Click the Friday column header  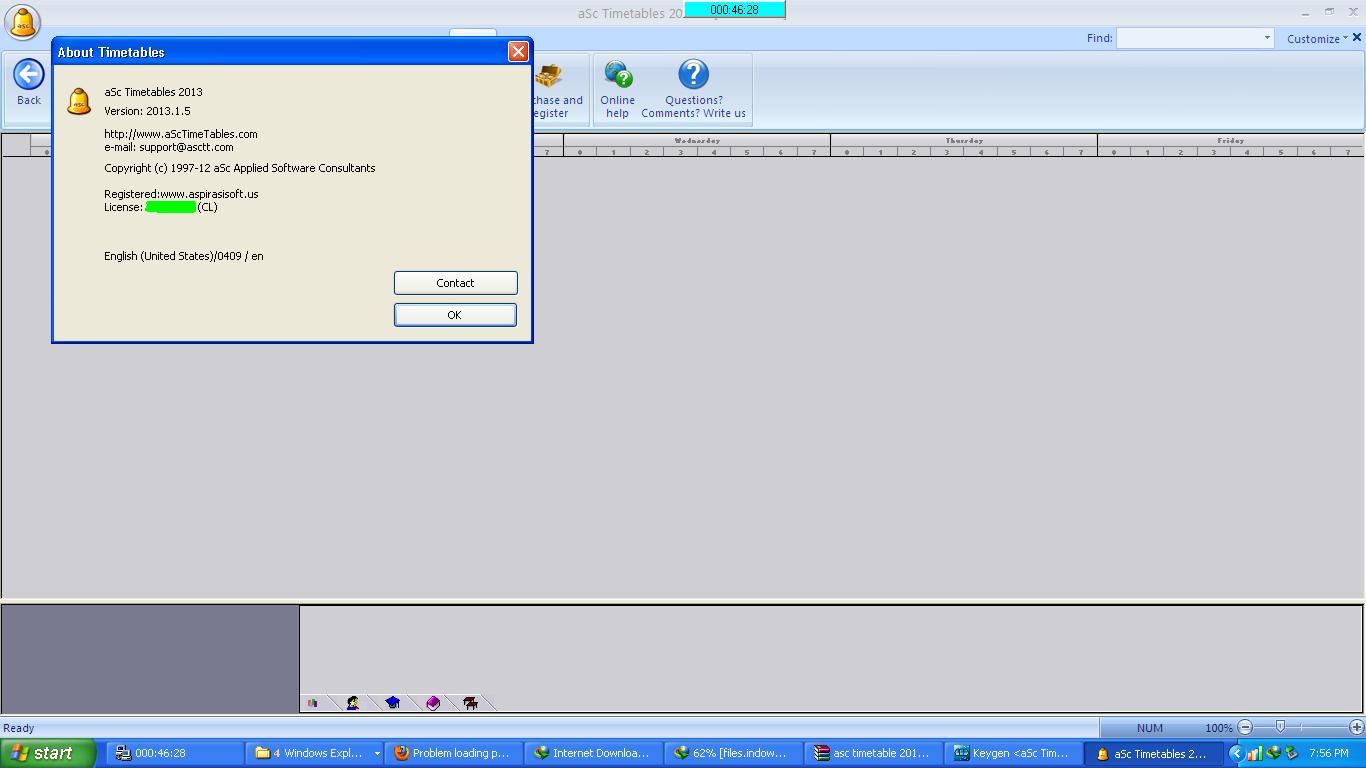1231,141
